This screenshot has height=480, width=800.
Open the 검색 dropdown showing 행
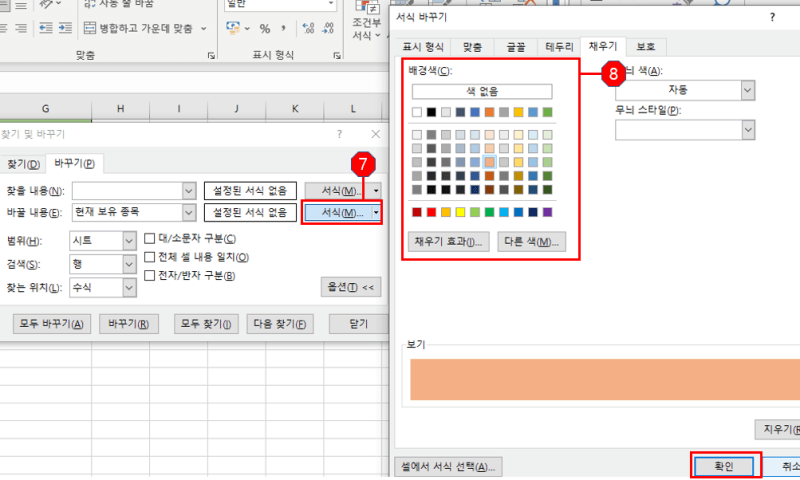pyautogui.click(x=129, y=264)
